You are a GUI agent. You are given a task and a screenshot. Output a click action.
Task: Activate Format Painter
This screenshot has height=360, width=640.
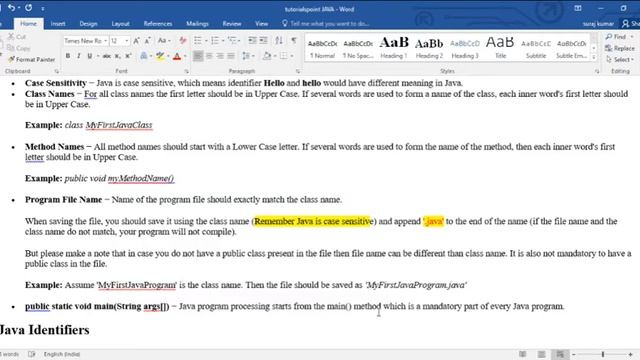coord(31,60)
